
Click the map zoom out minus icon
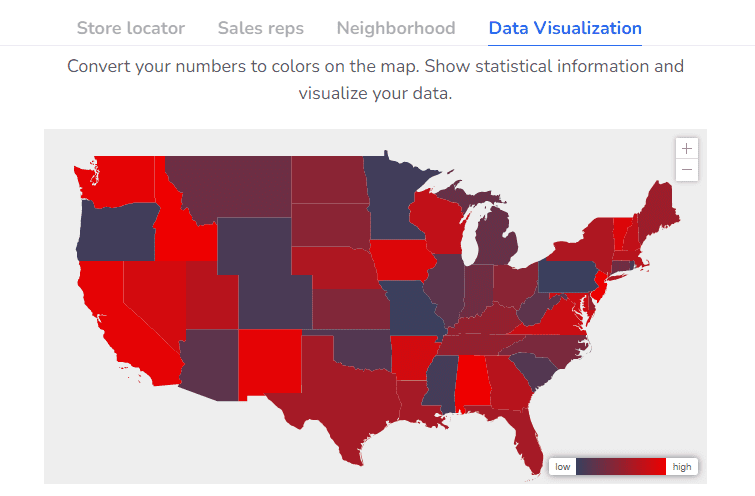click(x=686, y=170)
